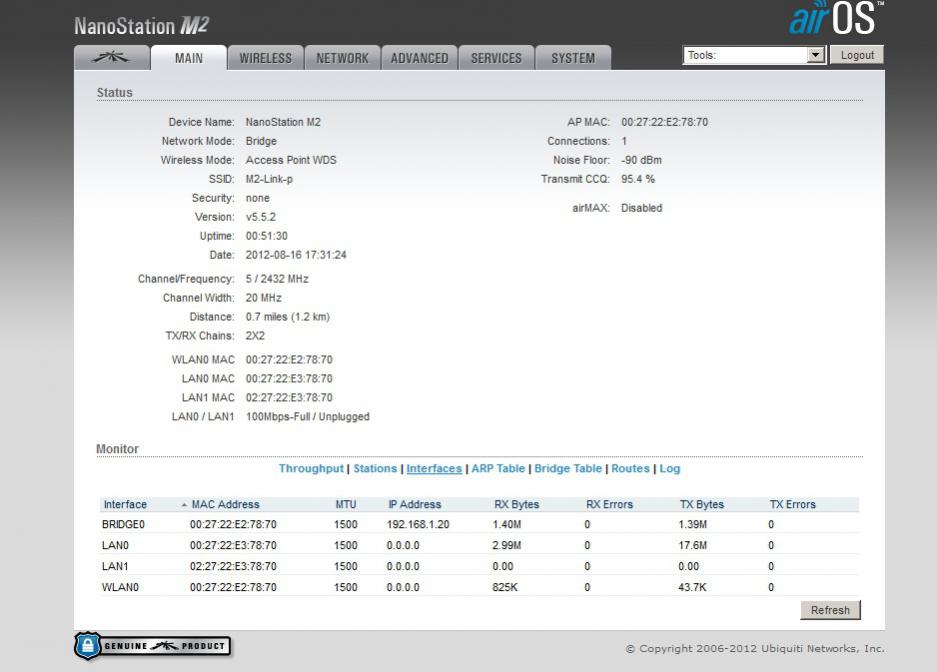Viewport: 937px width, 672px height.
Task: Log out with the Logout button
Action: 857,55
